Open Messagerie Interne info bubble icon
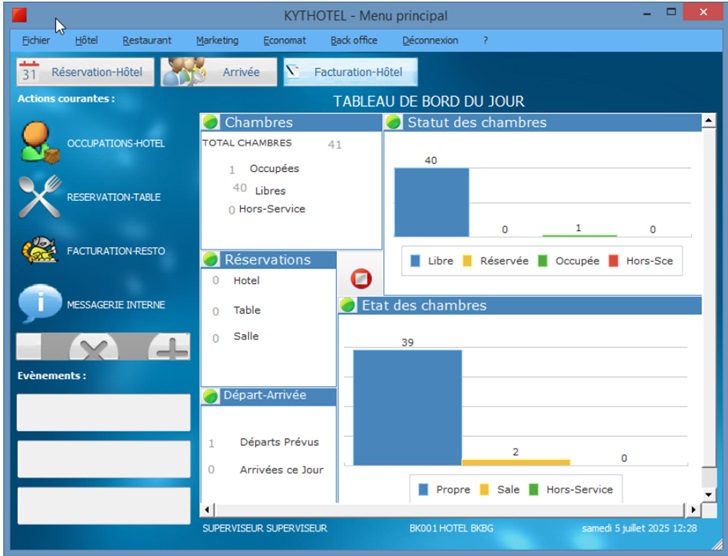The image size is (728, 556). (x=40, y=304)
